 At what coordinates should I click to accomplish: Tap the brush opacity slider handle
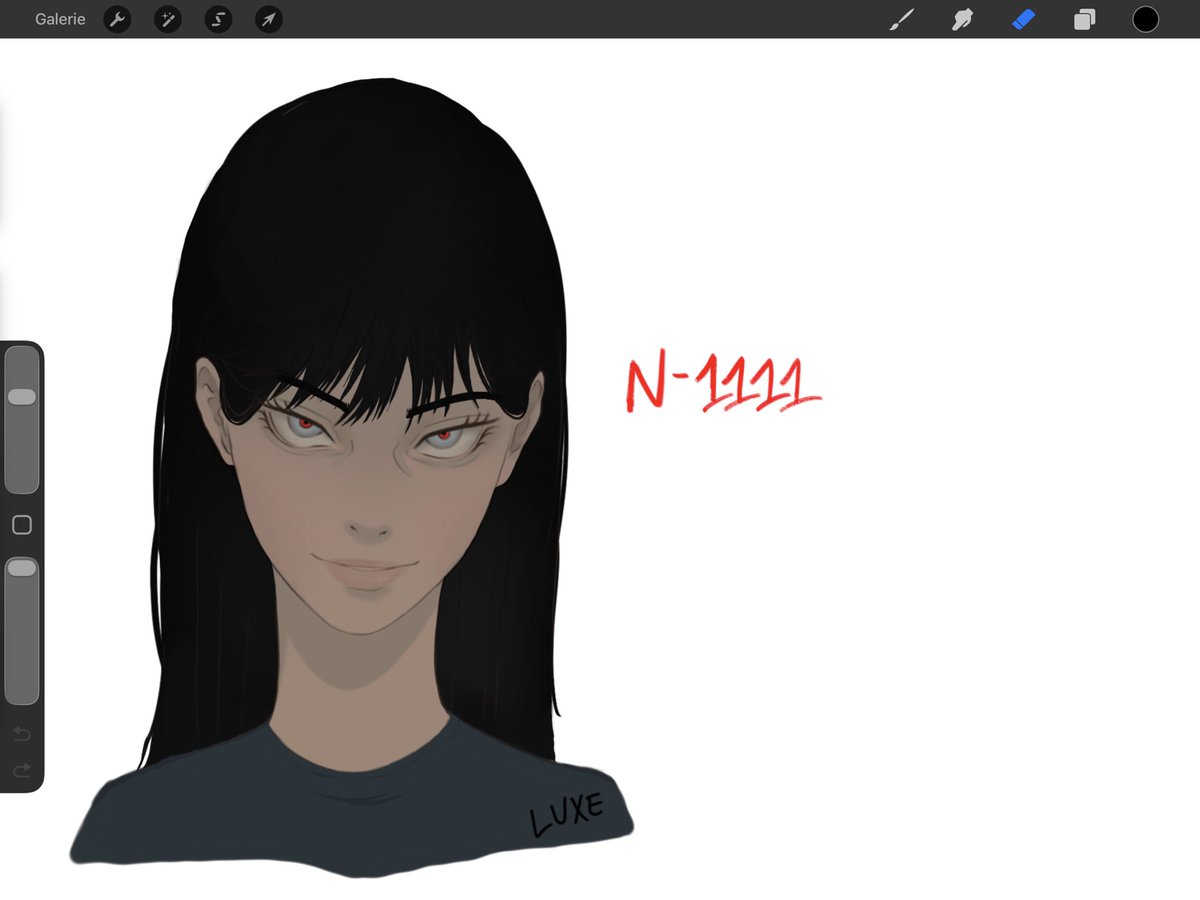22,568
